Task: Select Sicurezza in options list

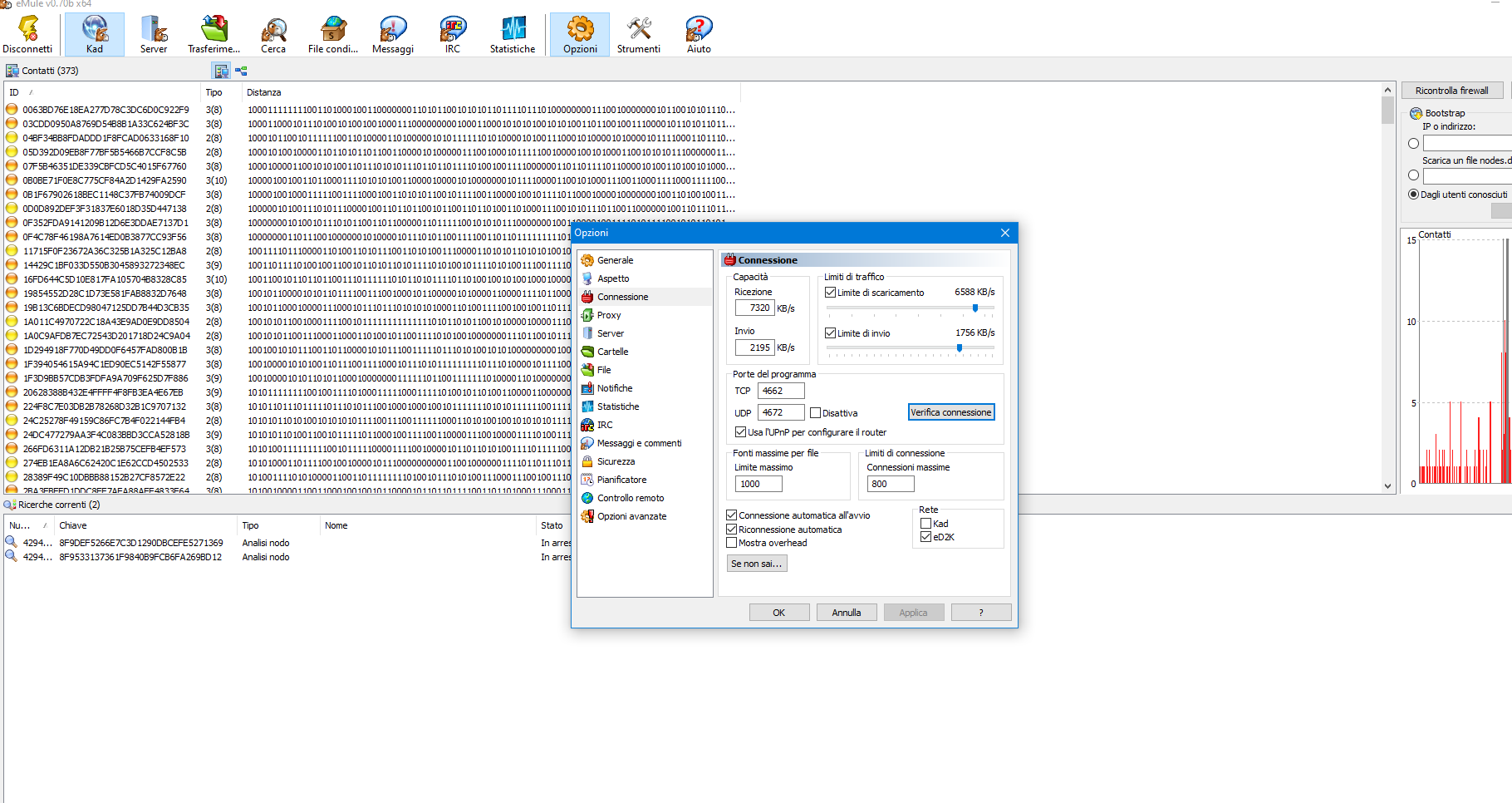Action: (616, 461)
